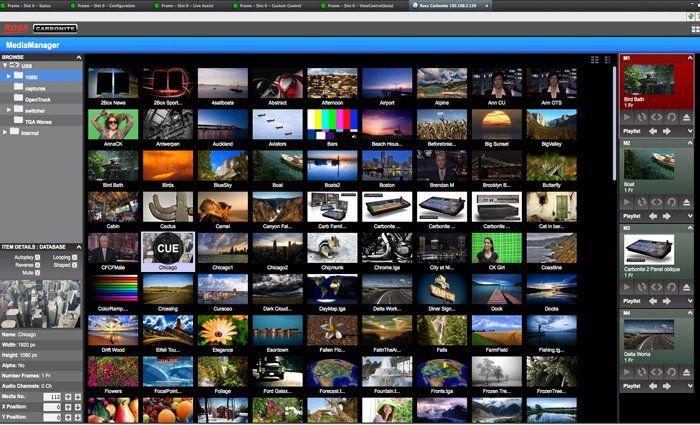Click the X Position input field
The height and width of the screenshot is (425, 700).
[x=52, y=407]
